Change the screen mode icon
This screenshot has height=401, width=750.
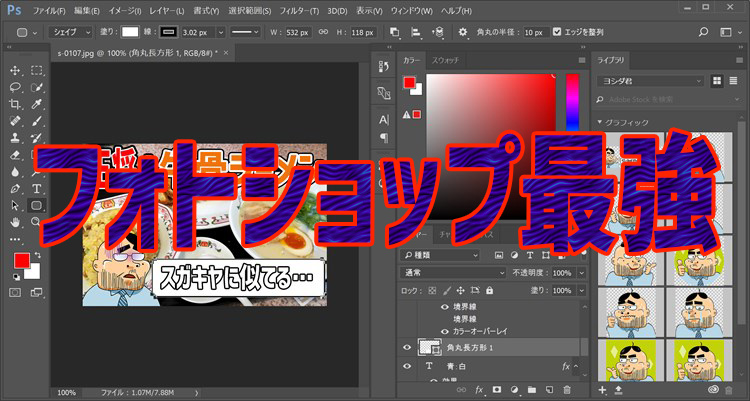[x=36, y=292]
